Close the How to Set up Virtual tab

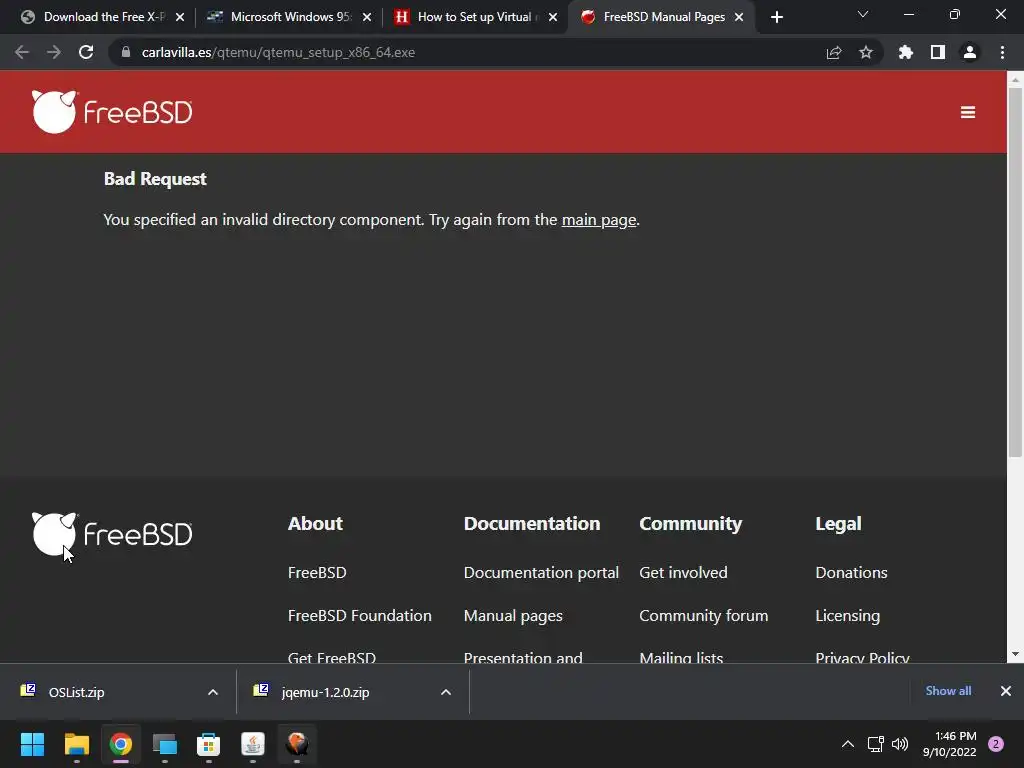click(552, 17)
